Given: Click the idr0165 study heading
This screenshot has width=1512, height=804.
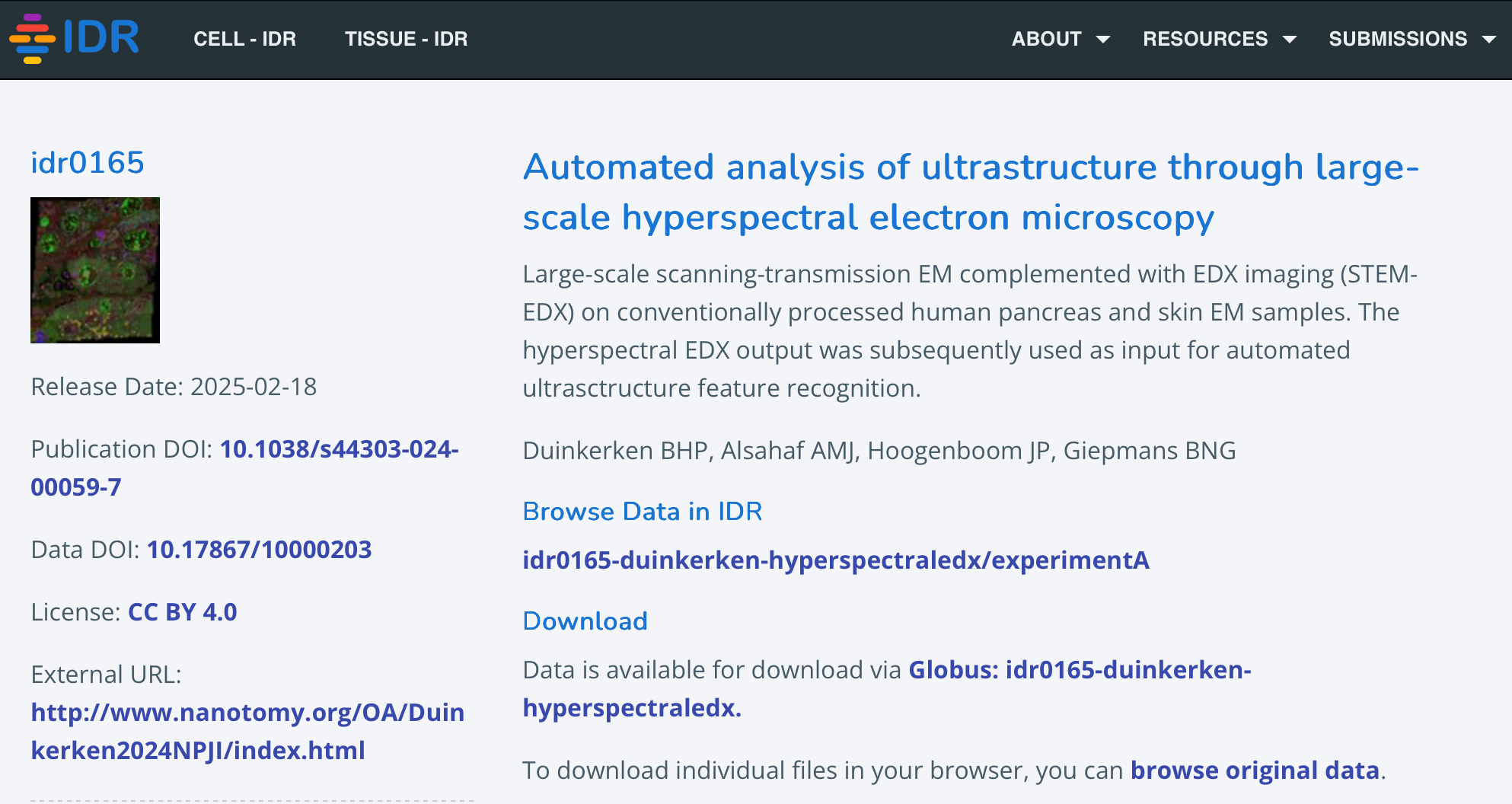Looking at the screenshot, I should pos(88,163).
